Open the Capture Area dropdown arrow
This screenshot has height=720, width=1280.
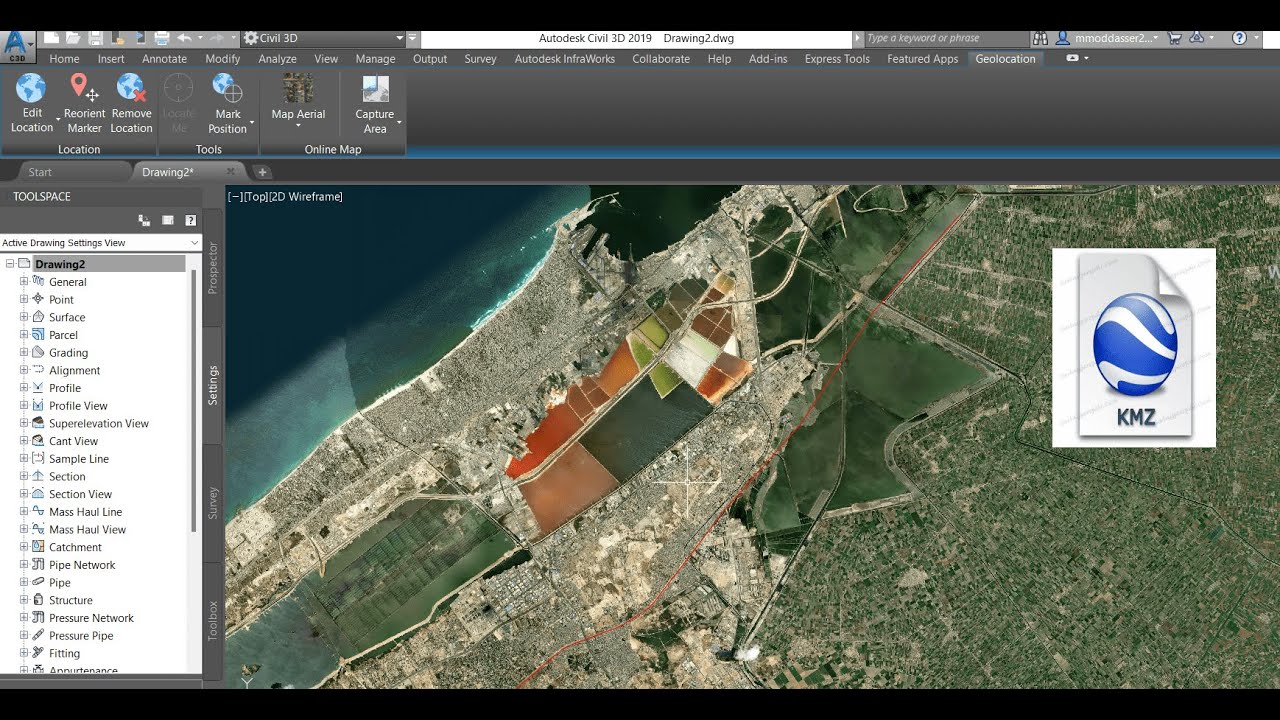(x=399, y=122)
